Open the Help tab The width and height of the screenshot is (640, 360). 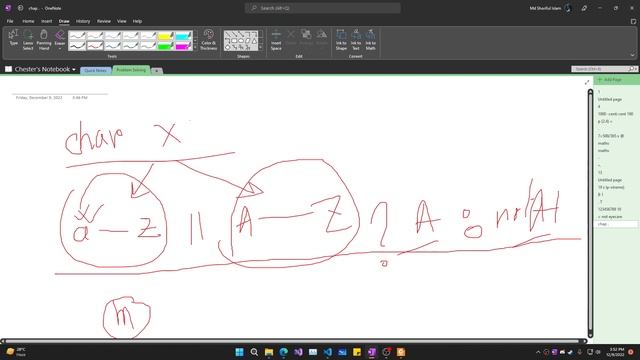click(137, 21)
